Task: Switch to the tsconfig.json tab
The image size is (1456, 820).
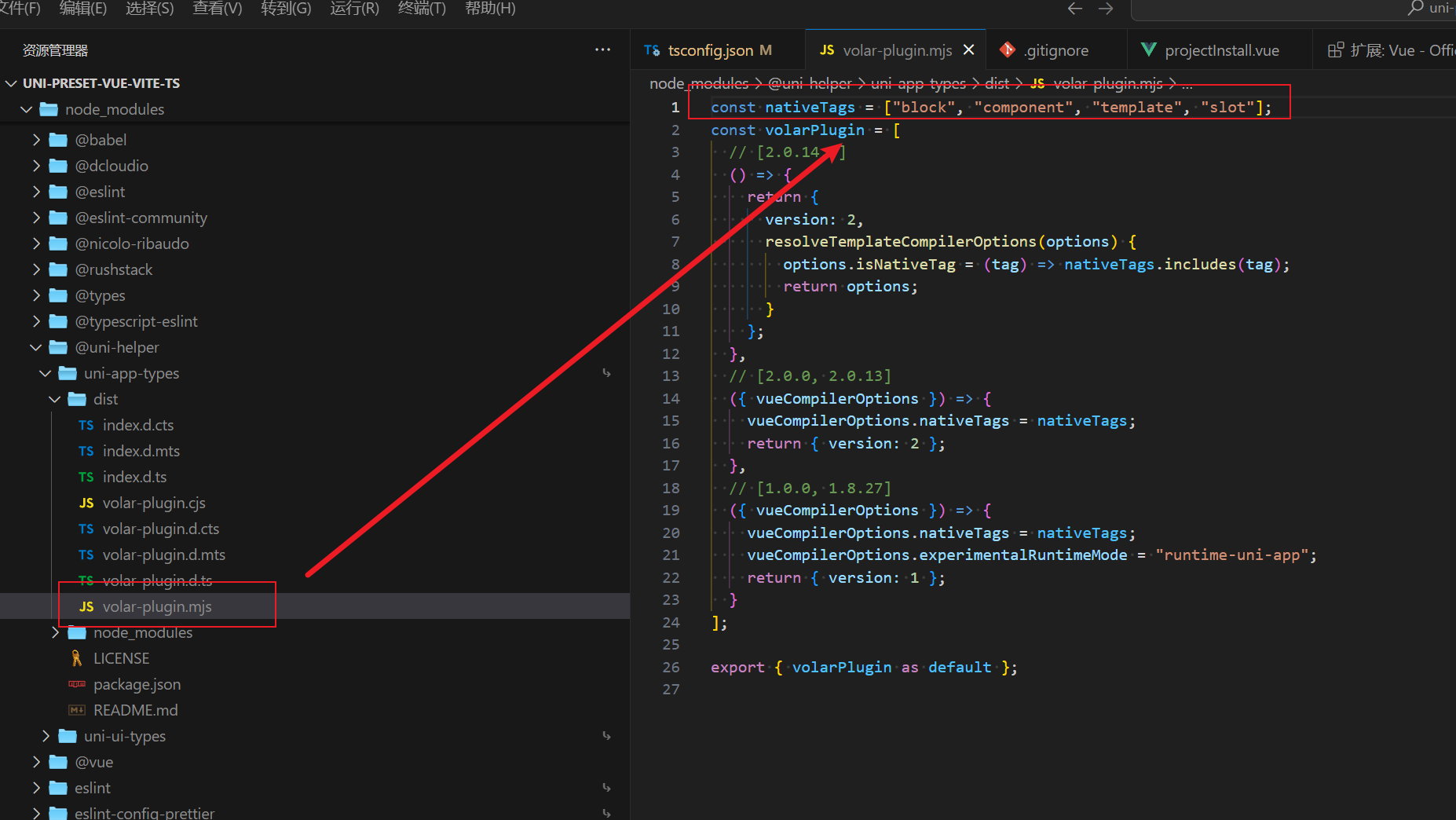Action: 710,50
